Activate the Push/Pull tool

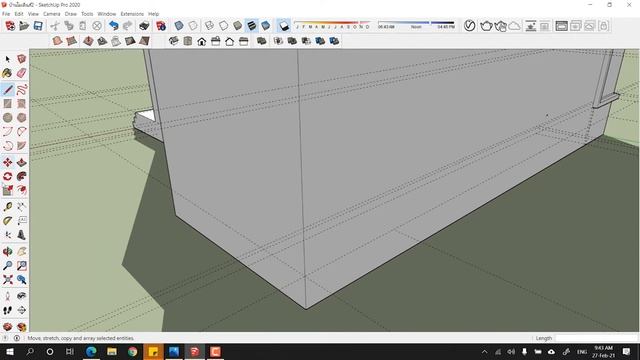[22, 162]
